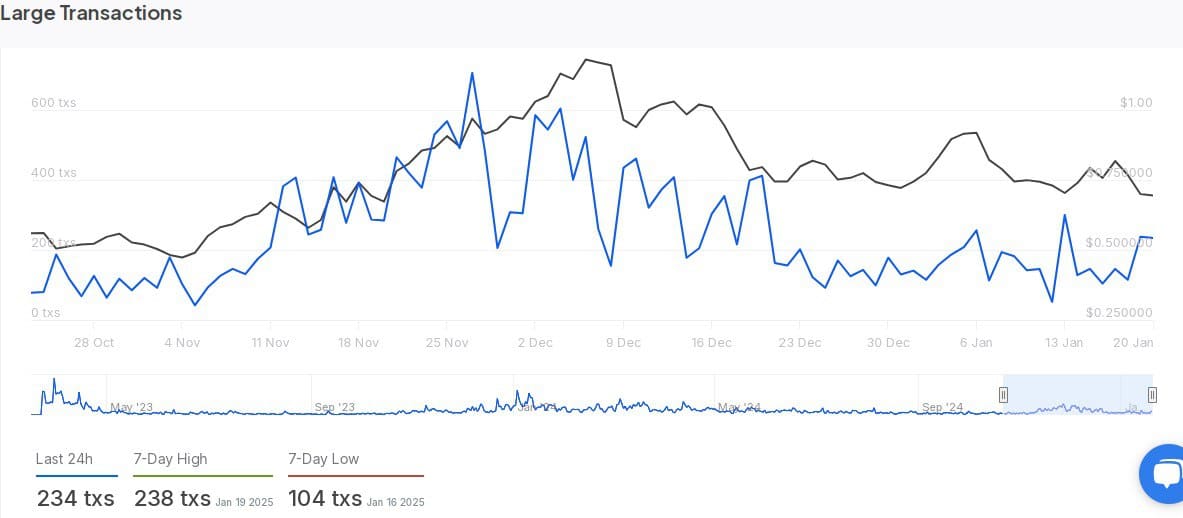Screen dimensions: 1183x518
Task: Click the 234 txs value
Action: (x=76, y=498)
